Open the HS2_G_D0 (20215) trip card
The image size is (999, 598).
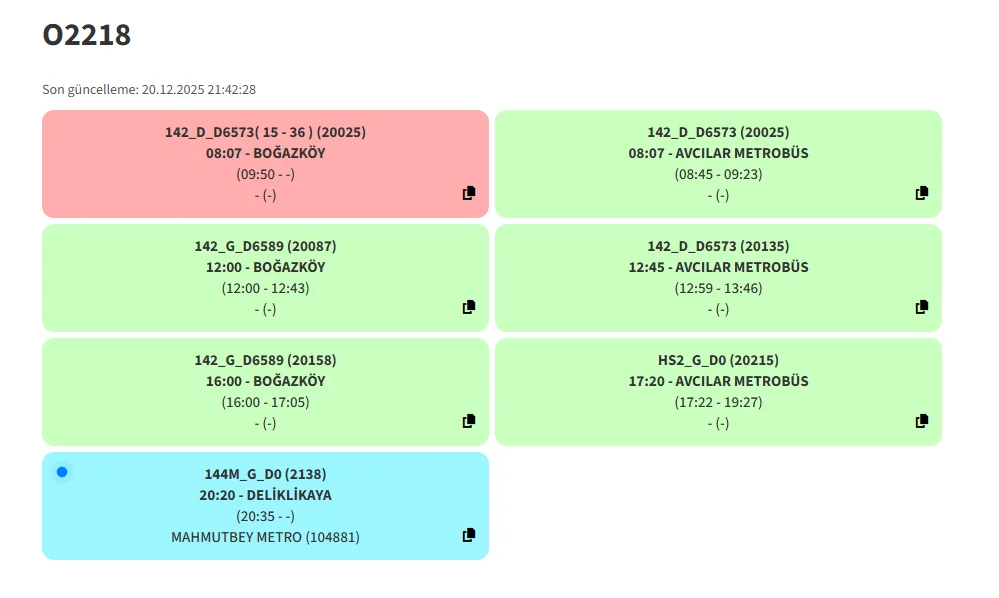718,360
